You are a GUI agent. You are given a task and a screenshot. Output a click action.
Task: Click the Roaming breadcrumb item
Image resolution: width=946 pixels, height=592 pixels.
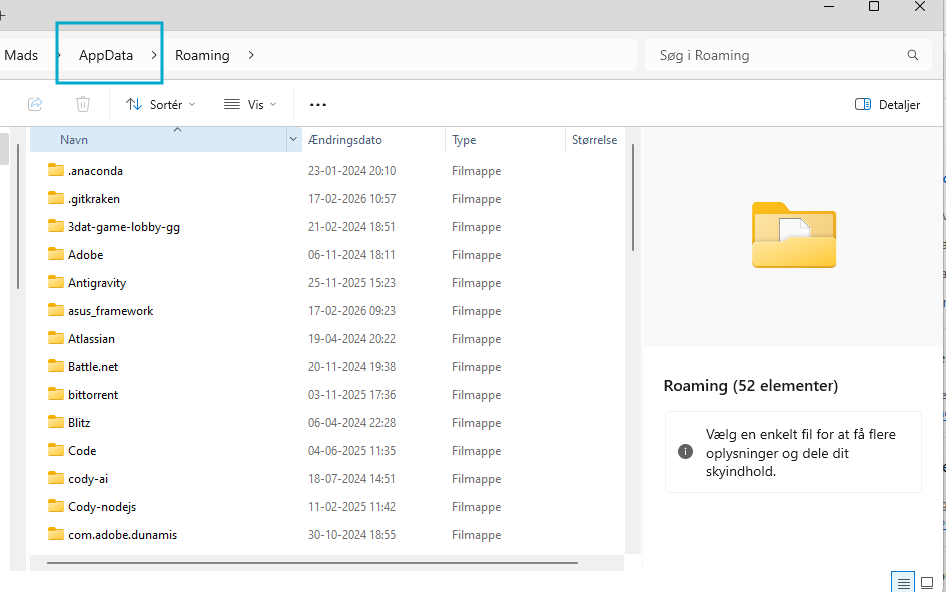pyautogui.click(x=201, y=55)
